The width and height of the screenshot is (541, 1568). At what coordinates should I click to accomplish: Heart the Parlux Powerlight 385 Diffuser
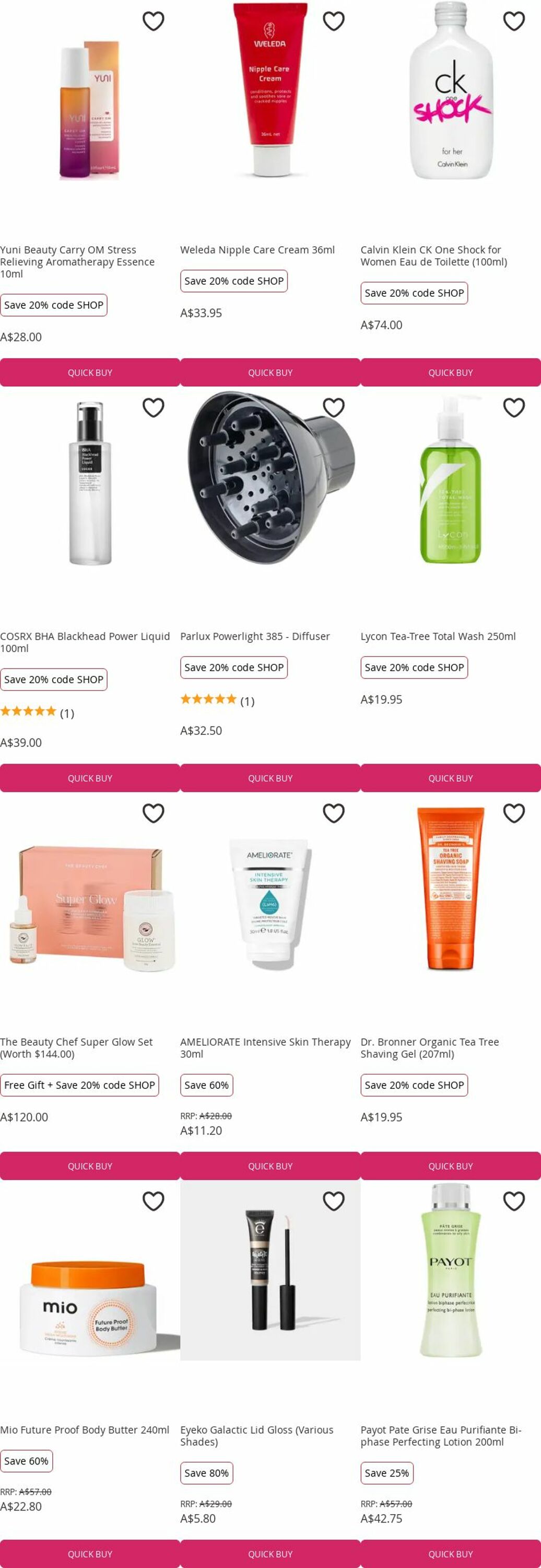point(334,407)
